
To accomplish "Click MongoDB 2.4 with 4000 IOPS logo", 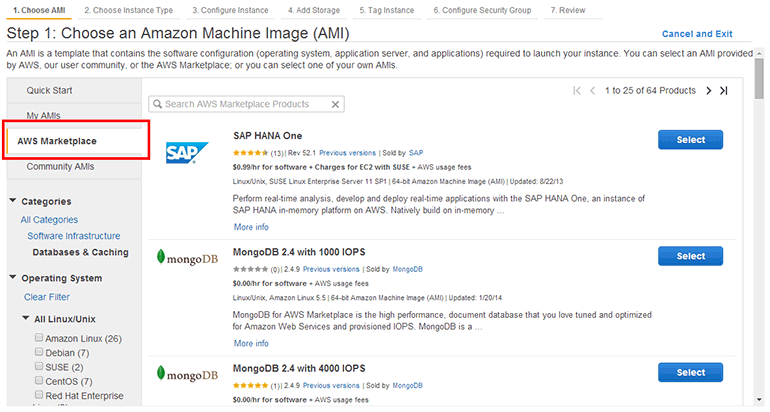I will click(x=188, y=374).
